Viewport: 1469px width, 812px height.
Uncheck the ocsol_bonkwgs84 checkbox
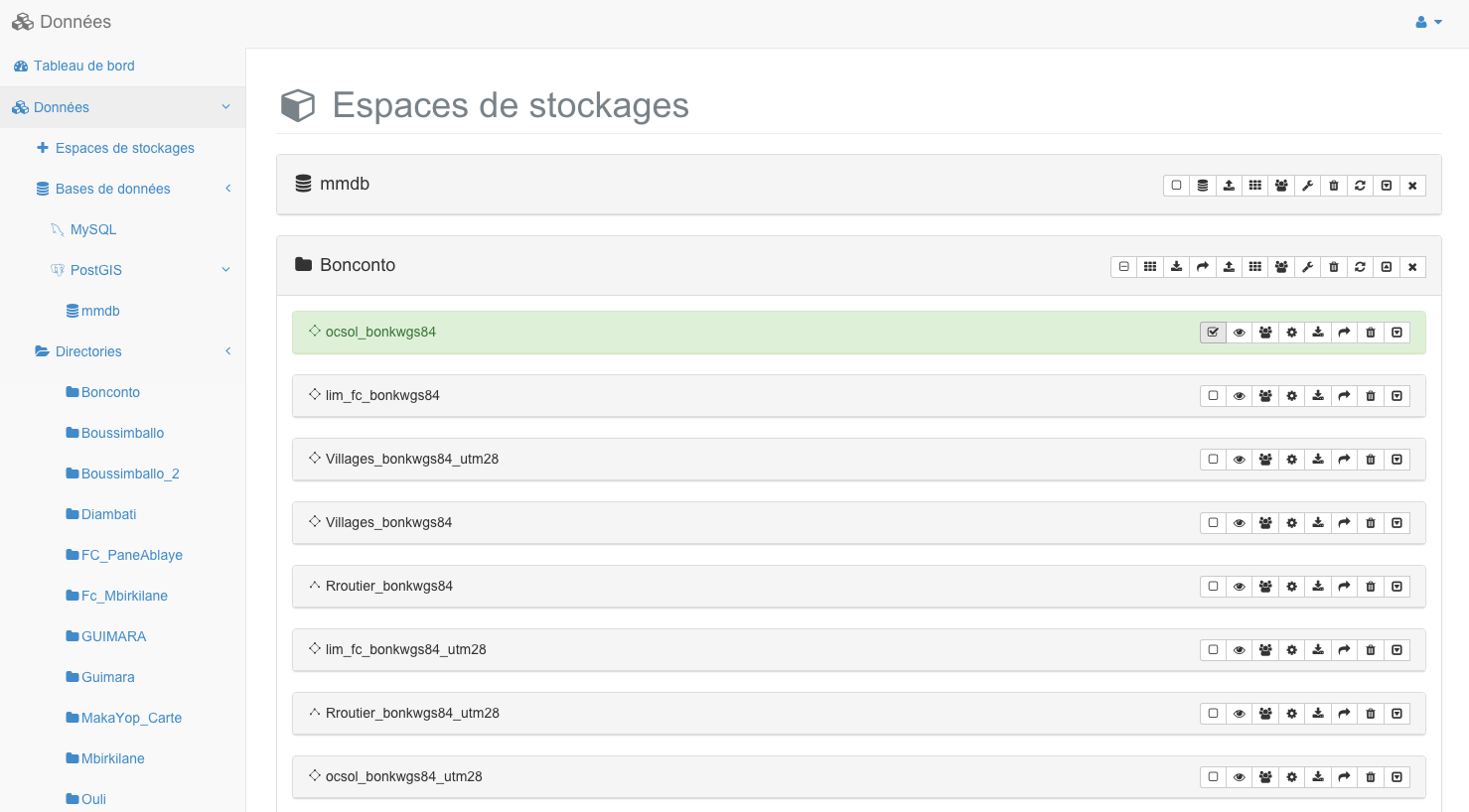(1213, 333)
